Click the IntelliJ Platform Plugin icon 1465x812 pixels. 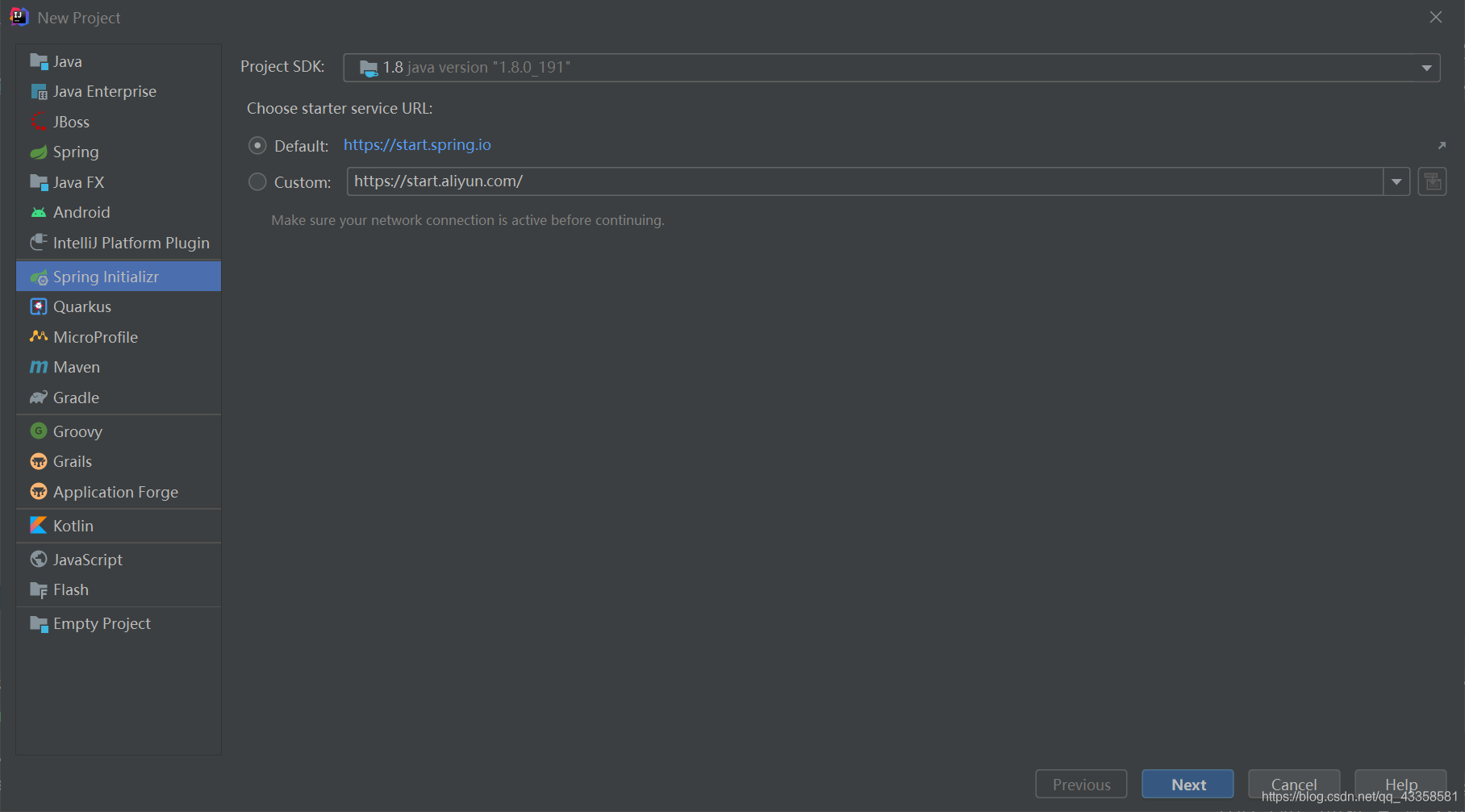(x=39, y=243)
